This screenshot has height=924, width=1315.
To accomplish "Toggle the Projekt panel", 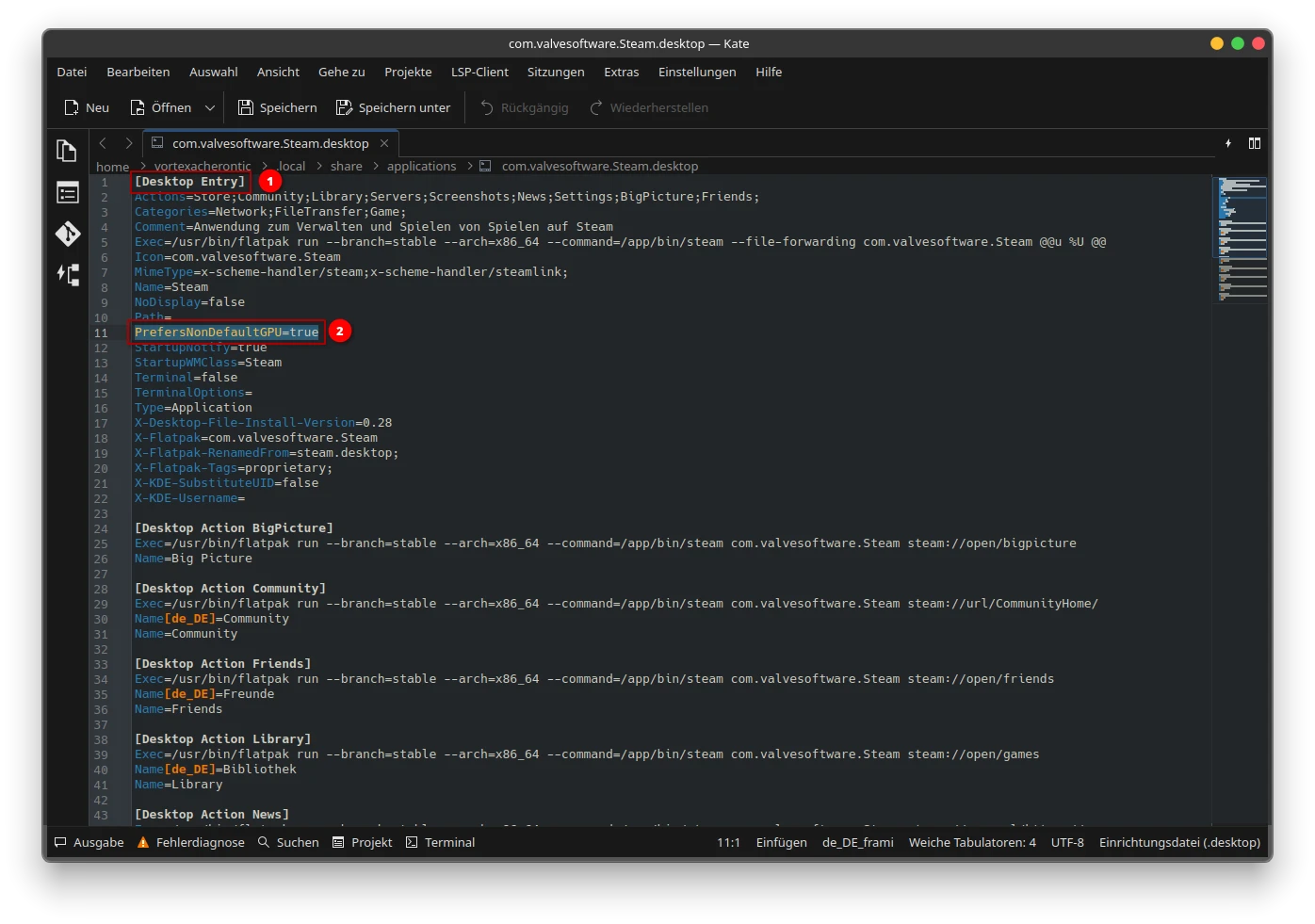I will pyautogui.click(x=363, y=842).
